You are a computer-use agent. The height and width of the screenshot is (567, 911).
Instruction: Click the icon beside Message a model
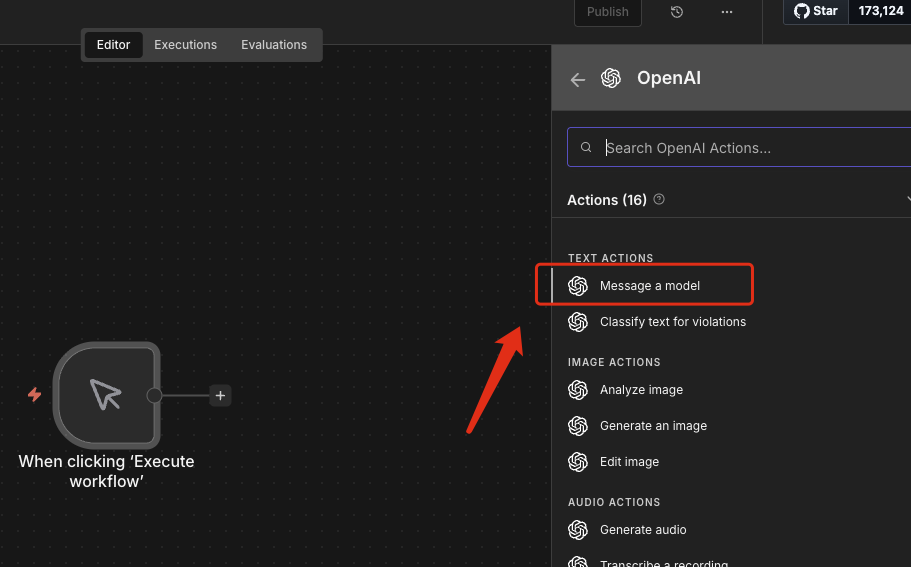tap(578, 286)
